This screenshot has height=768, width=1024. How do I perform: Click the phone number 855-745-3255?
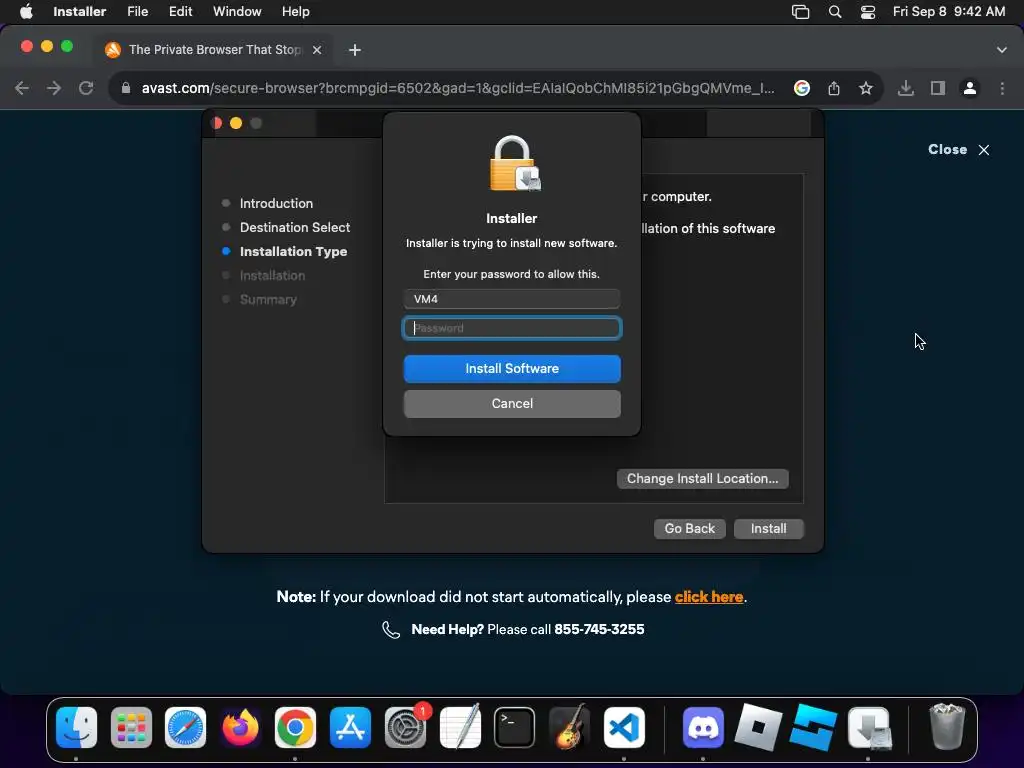[x=599, y=630]
